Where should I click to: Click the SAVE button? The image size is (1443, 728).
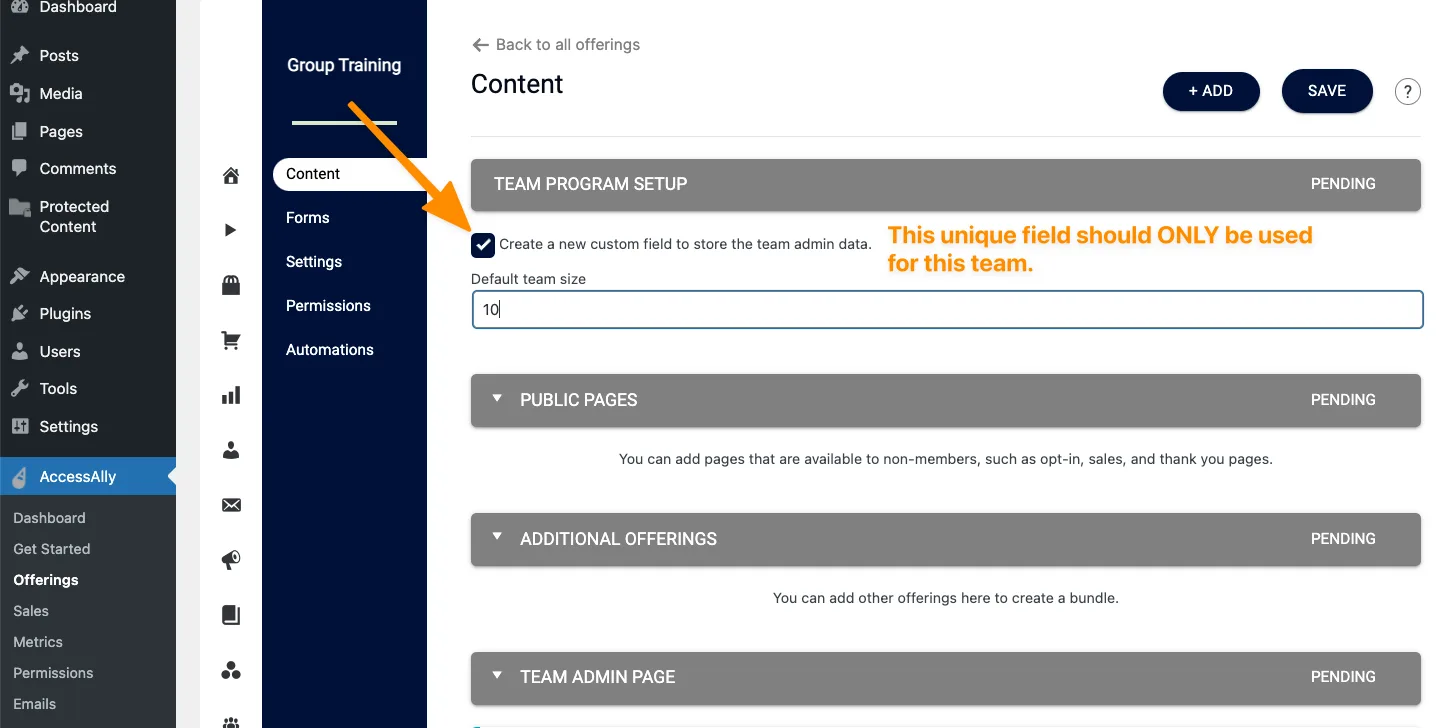(x=1326, y=91)
